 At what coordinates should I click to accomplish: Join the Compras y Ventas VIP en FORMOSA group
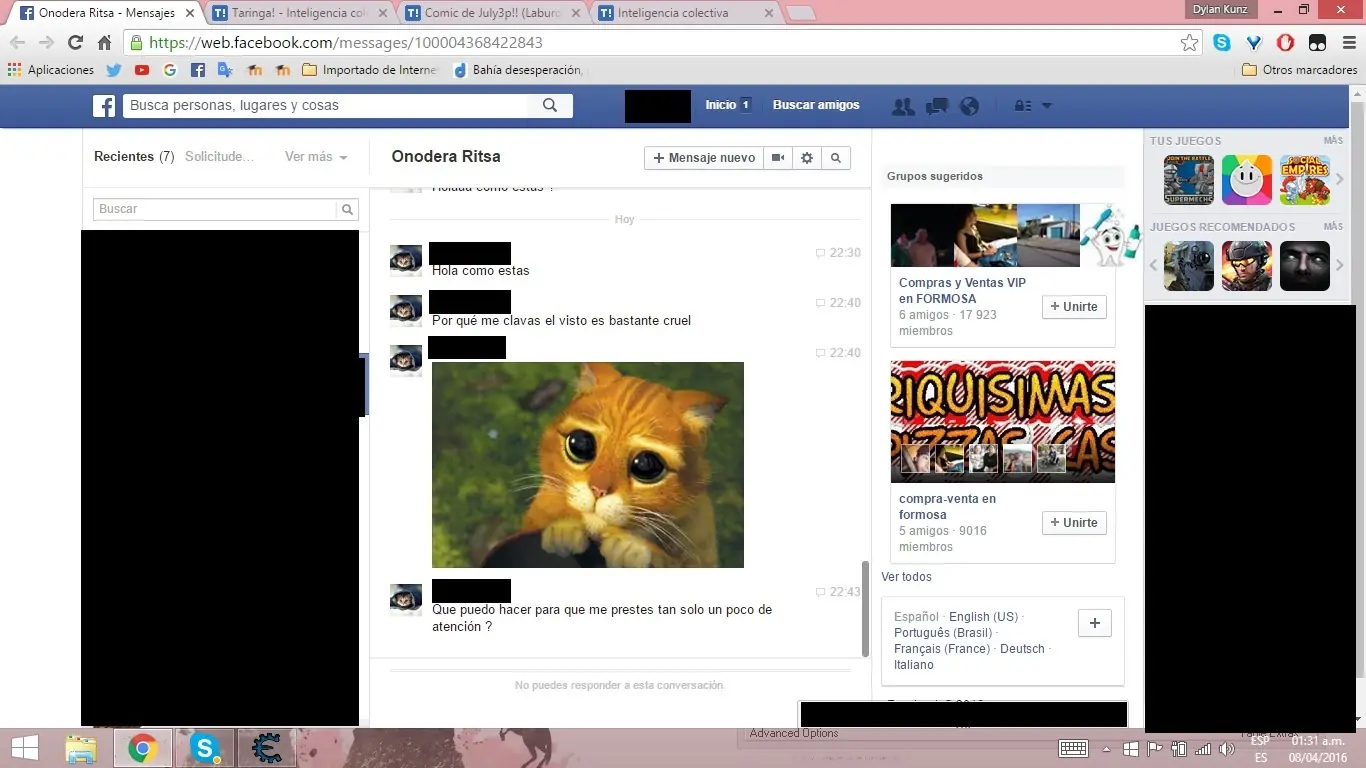[x=1074, y=307]
